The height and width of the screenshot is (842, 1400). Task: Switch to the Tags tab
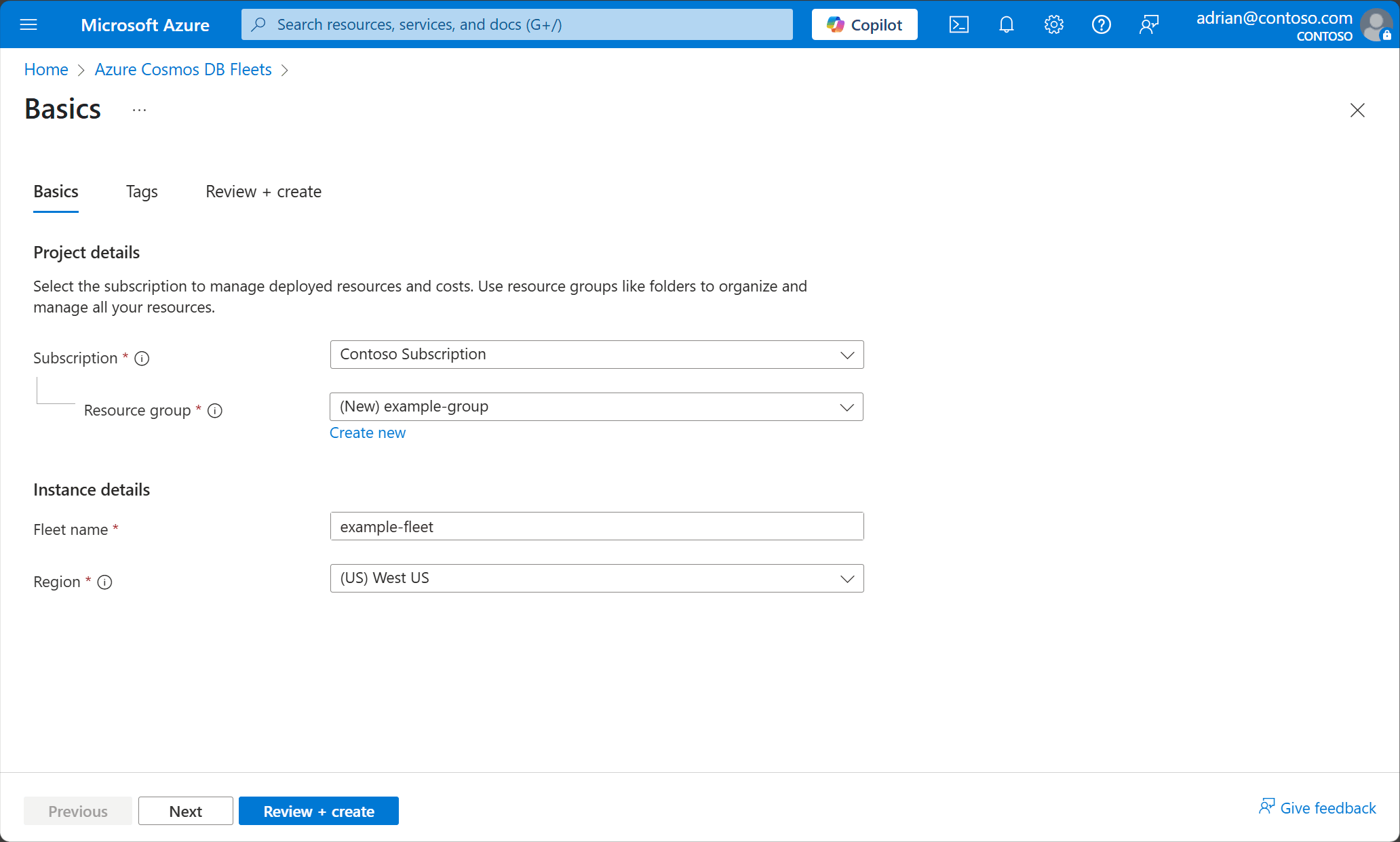141,192
